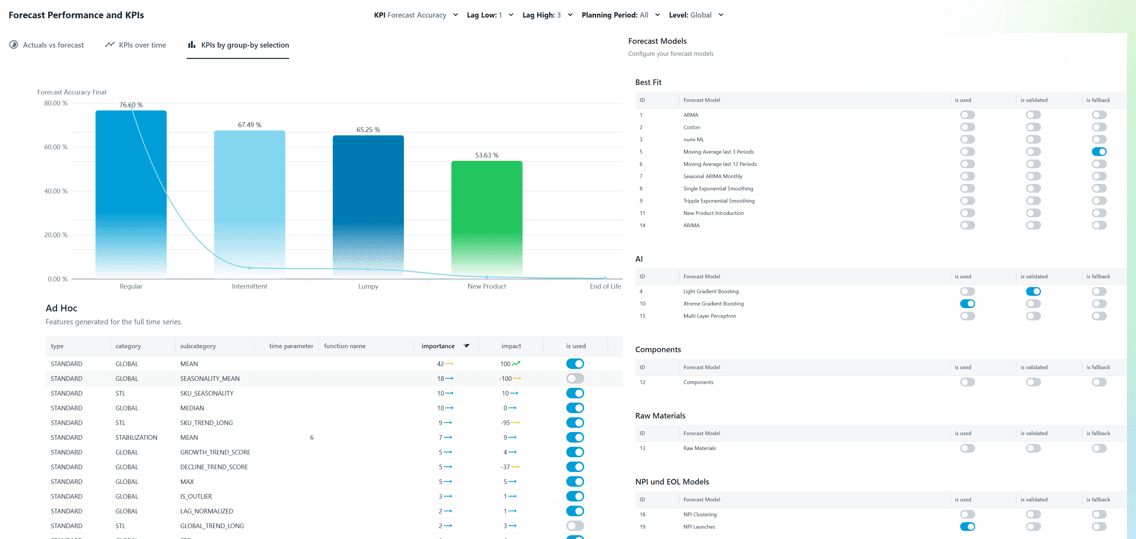Screen dimensions: 1136x539
Task: Click the sort arrow in importance column header
Action: click(466, 346)
